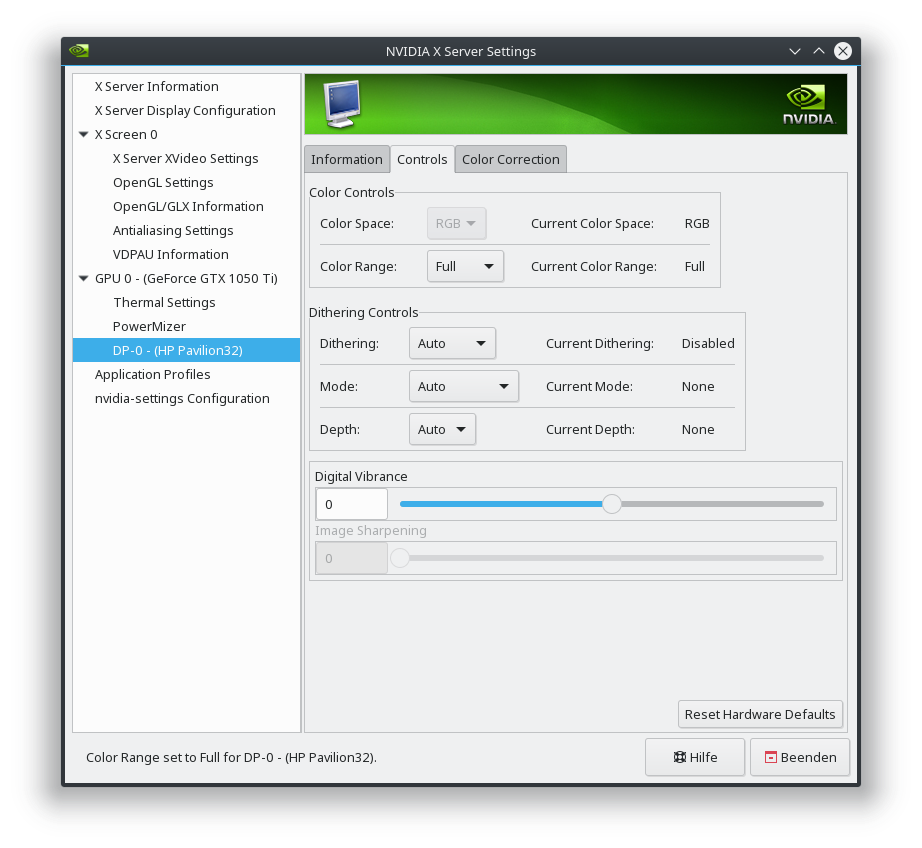922x848 pixels.
Task: Click the Dithering Controls group label
Action: click(363, 312)
